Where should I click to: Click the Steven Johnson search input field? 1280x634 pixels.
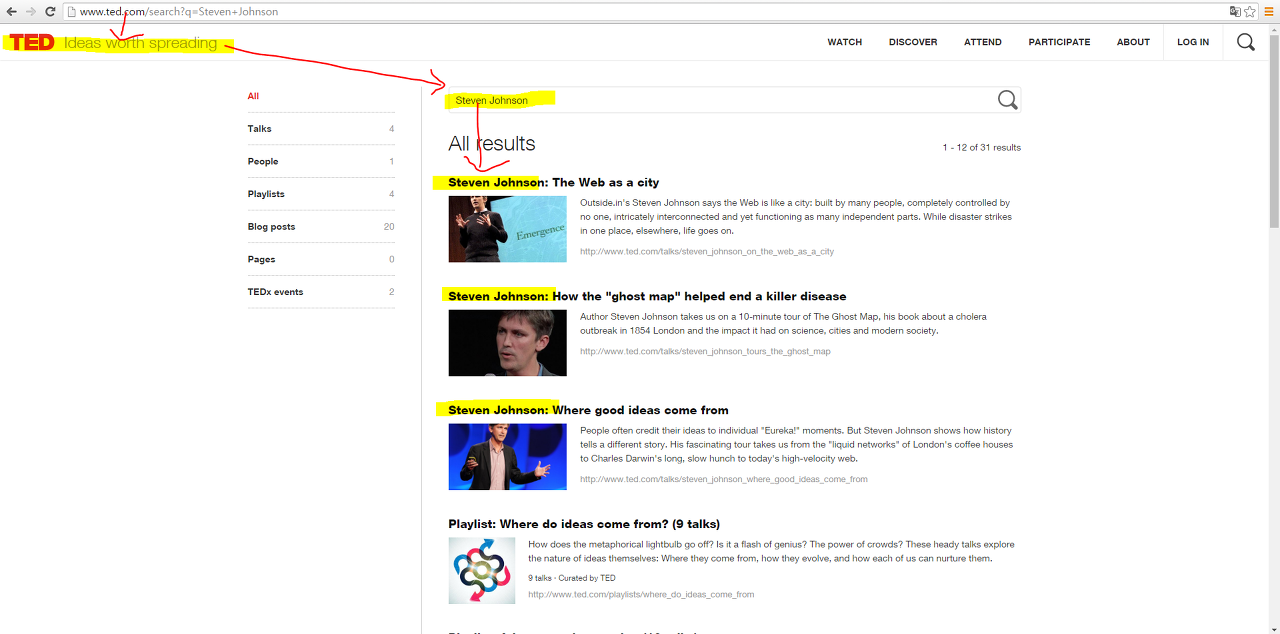(x=720, y=100)
